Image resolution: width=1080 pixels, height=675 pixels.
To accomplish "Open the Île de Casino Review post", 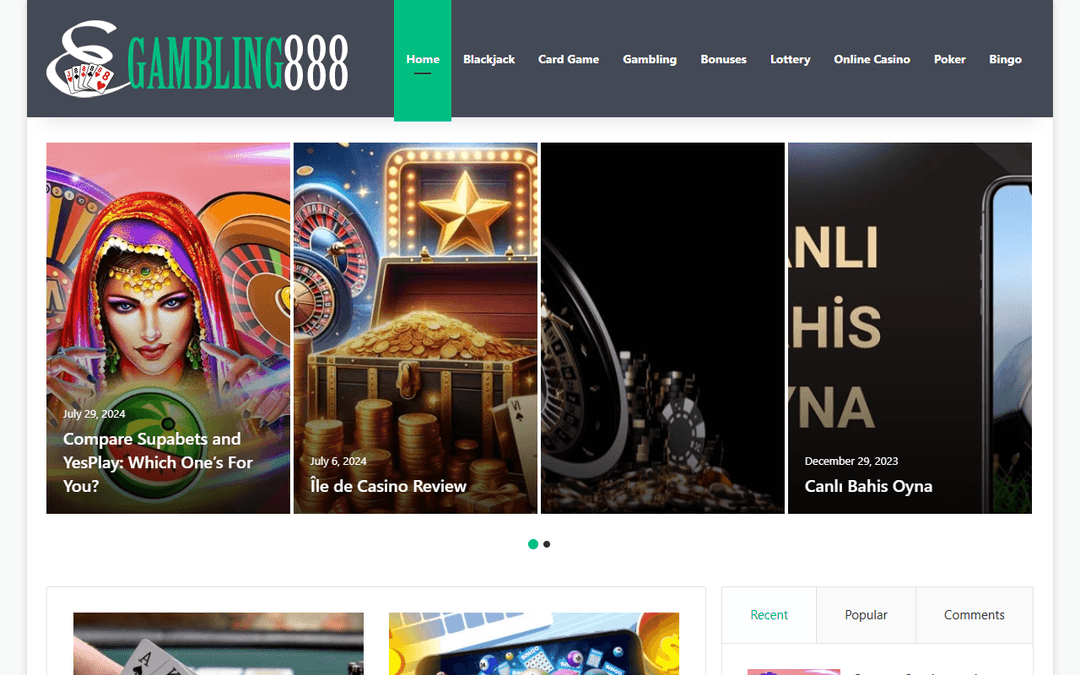I will click(x=388, y=486).
